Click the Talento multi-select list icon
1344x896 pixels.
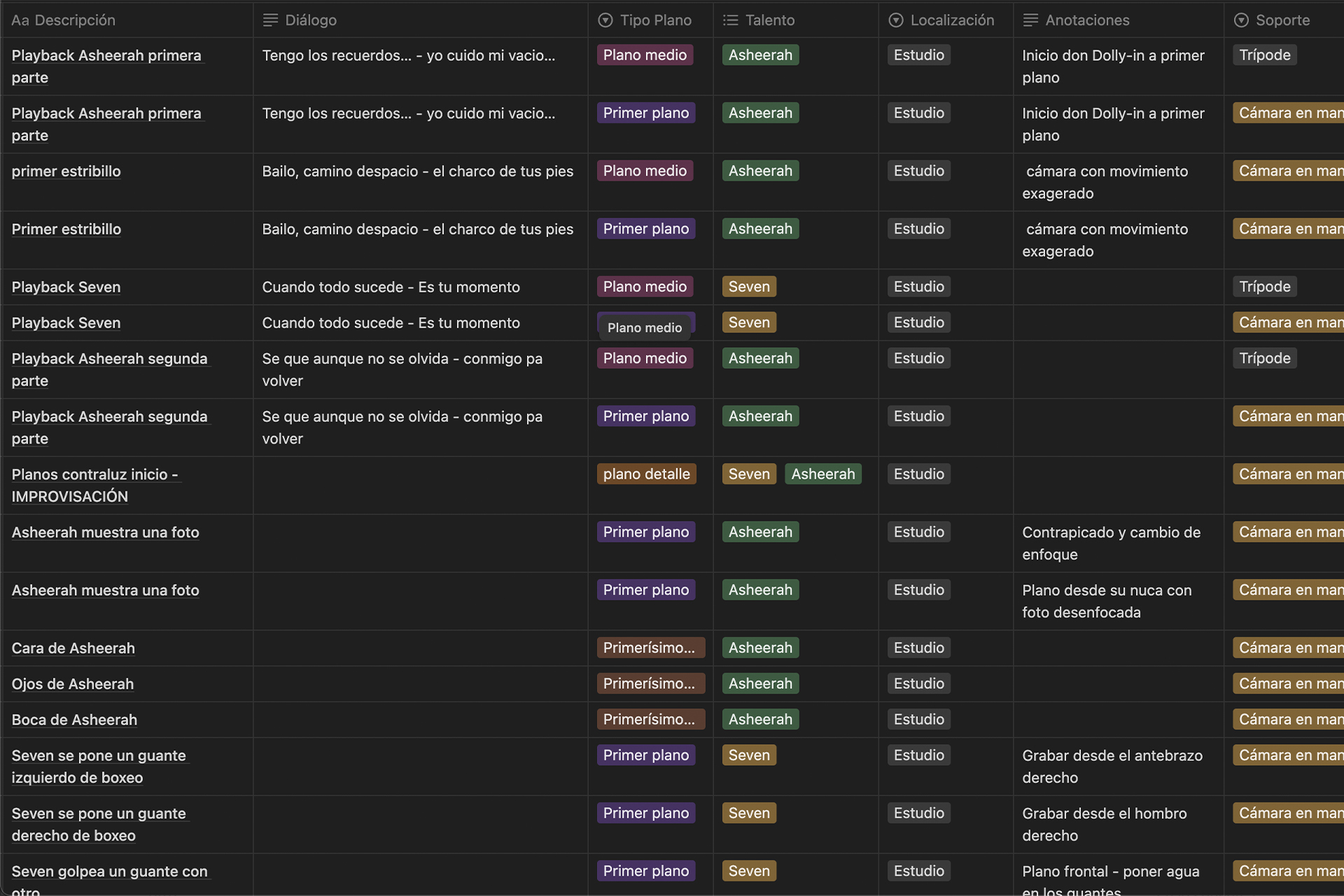[731, 20]
